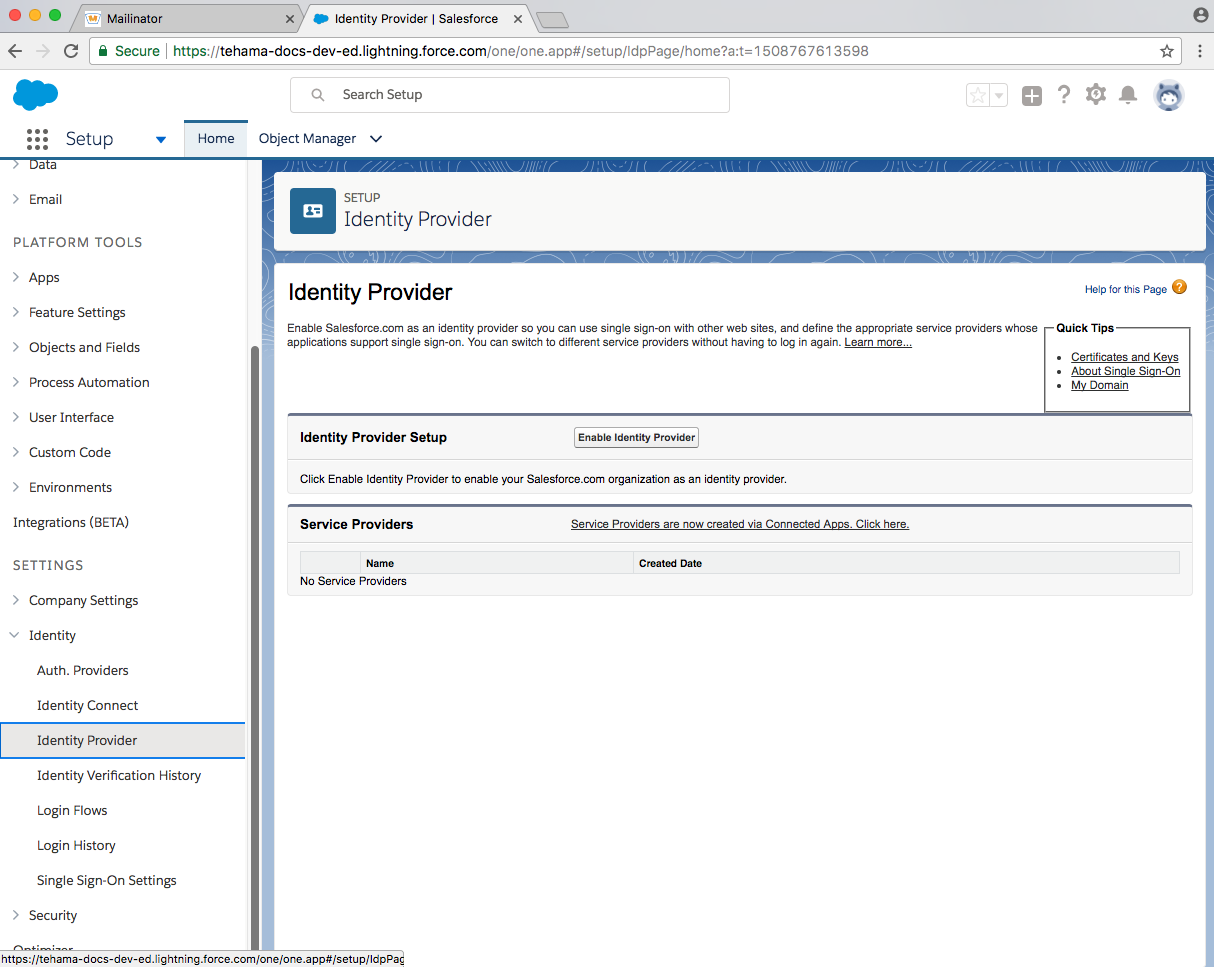1214x967 pixels.
Task: Open Identity Verification History
Action: click(x=119, y=776)
